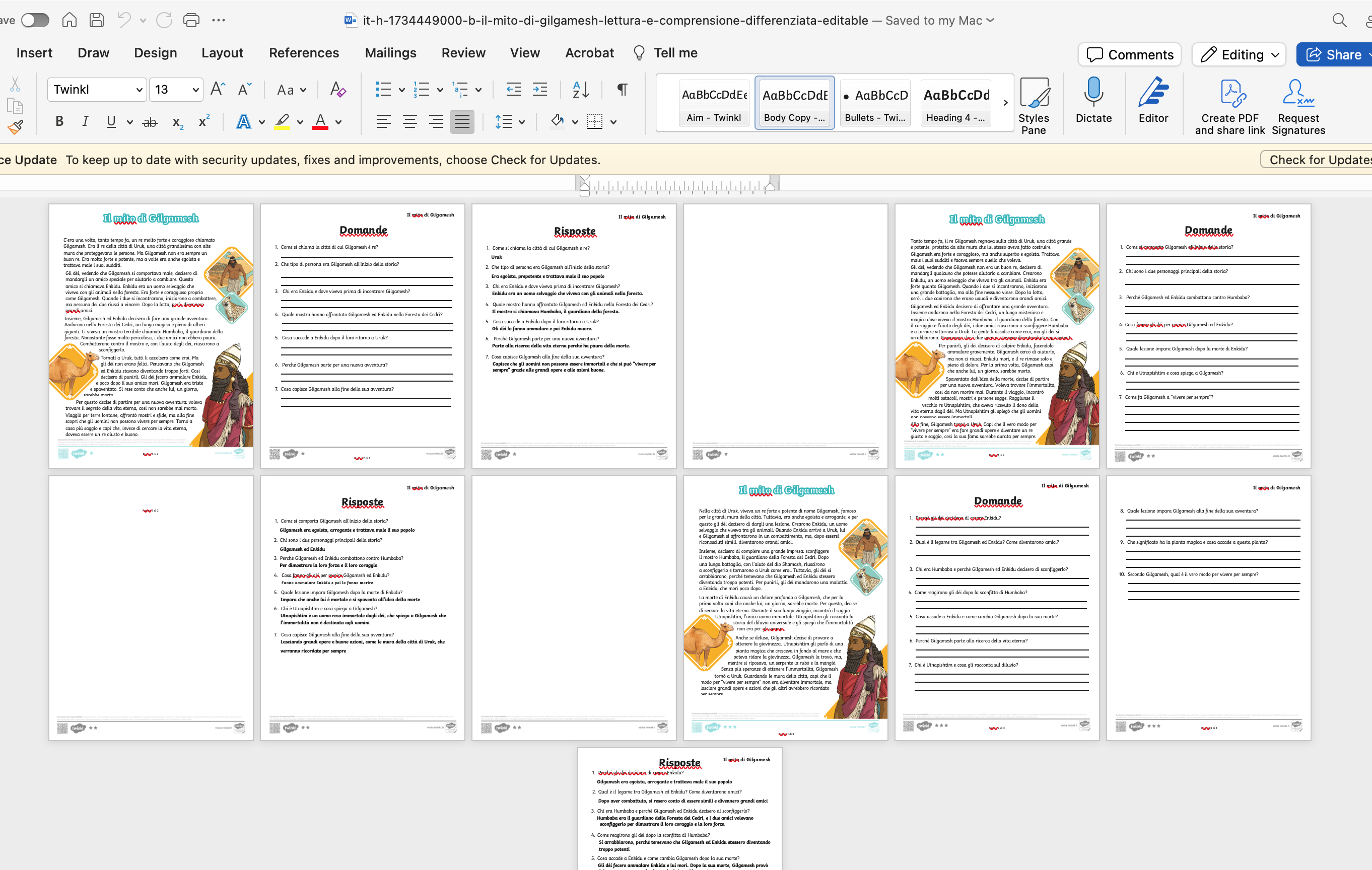The image size is (1372, 870).
Task: Select the Risposte page thumbnail in first row
Action: (x=574, y=336)
